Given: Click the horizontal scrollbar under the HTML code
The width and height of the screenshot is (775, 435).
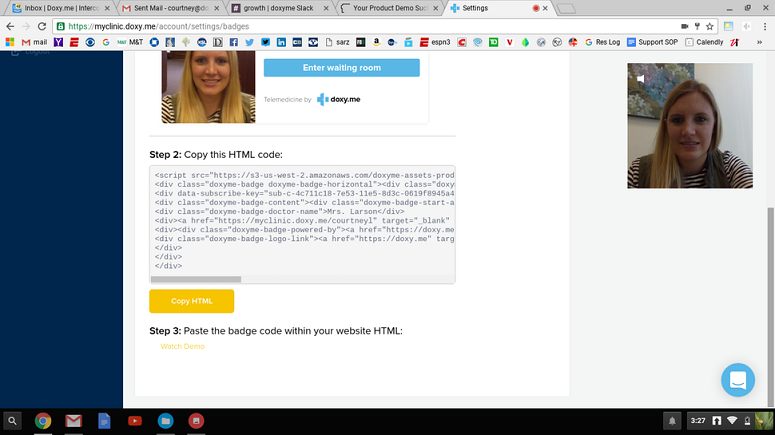Looking at the screenshot, I should pos(196,279).
